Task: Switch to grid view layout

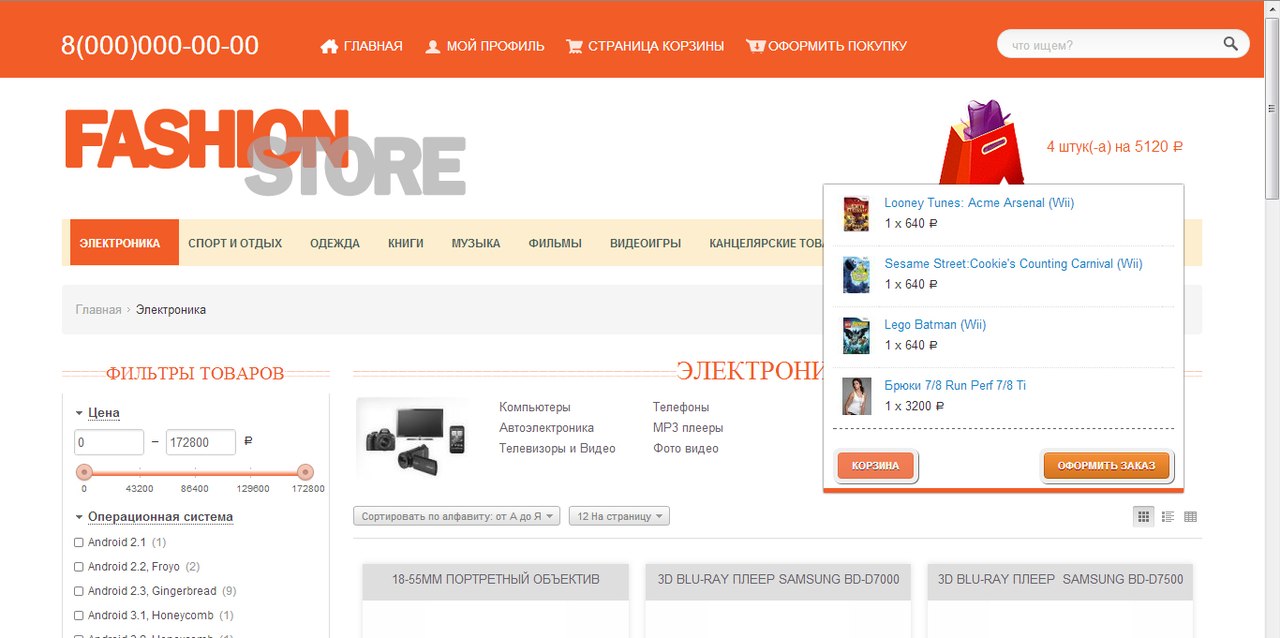Action: [1143, 516]
